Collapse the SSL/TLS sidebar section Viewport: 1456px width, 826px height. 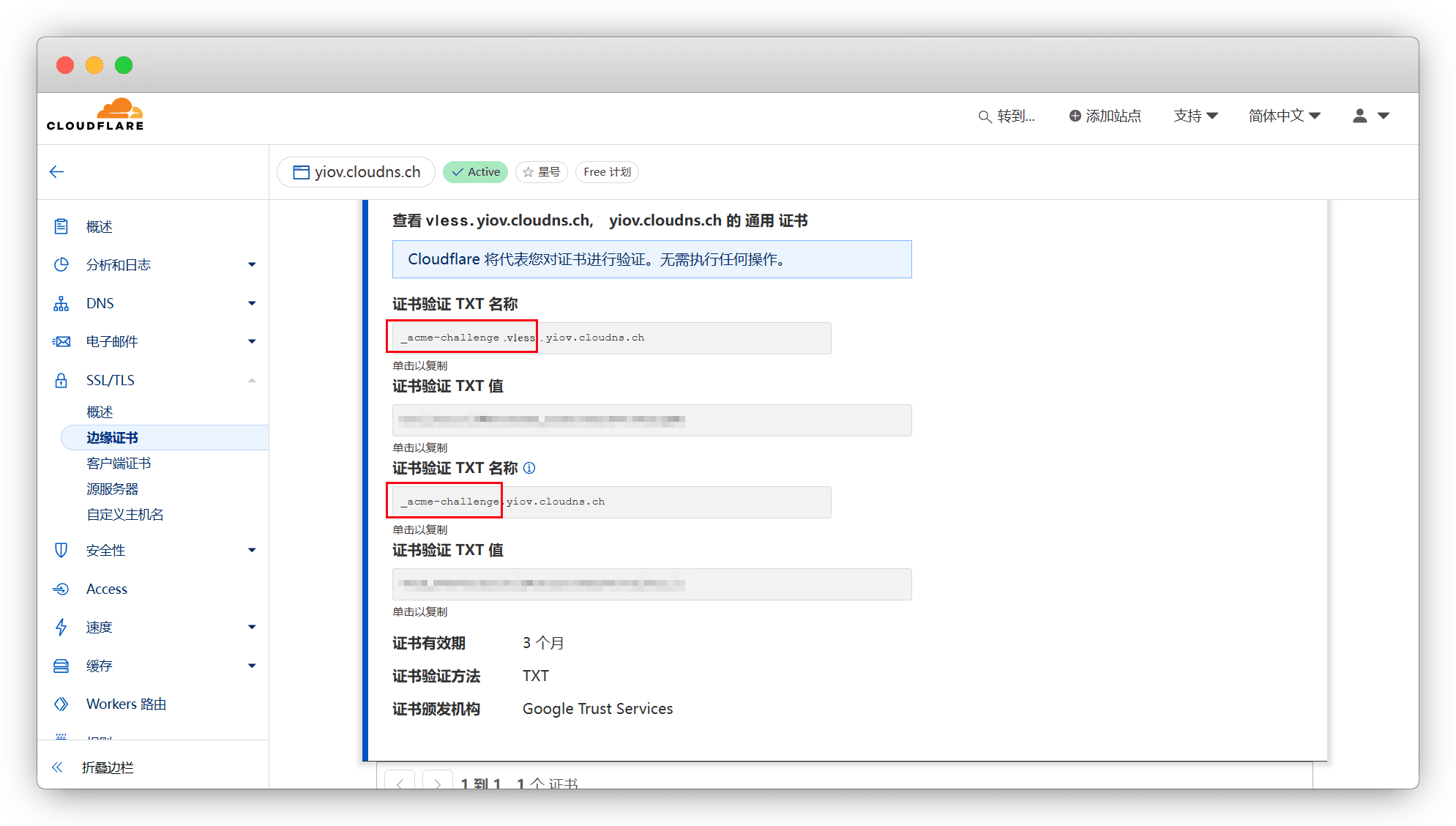pyautogui.click(x=252, y=380)
